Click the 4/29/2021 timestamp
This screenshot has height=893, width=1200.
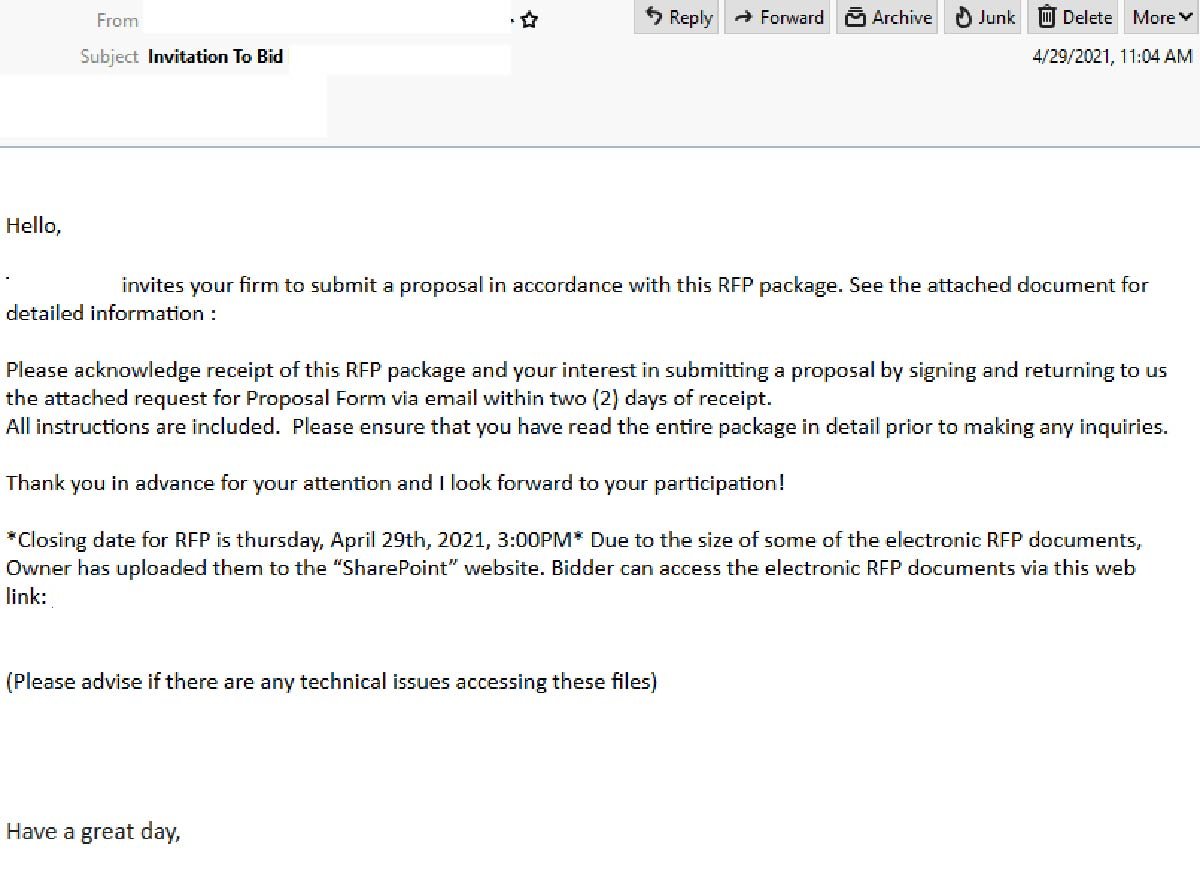pos(1113,56)
